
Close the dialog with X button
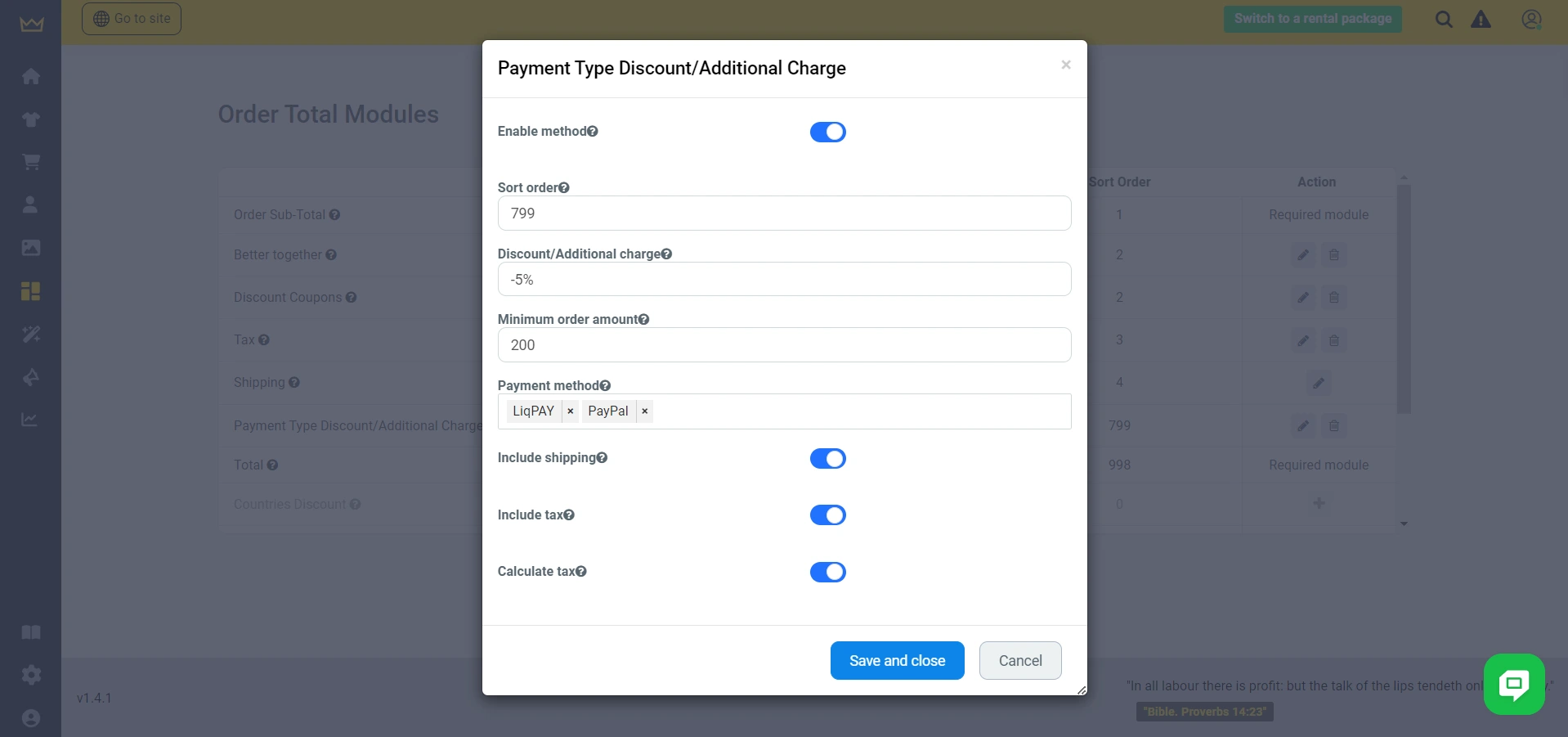click(x=1066, y=65)
